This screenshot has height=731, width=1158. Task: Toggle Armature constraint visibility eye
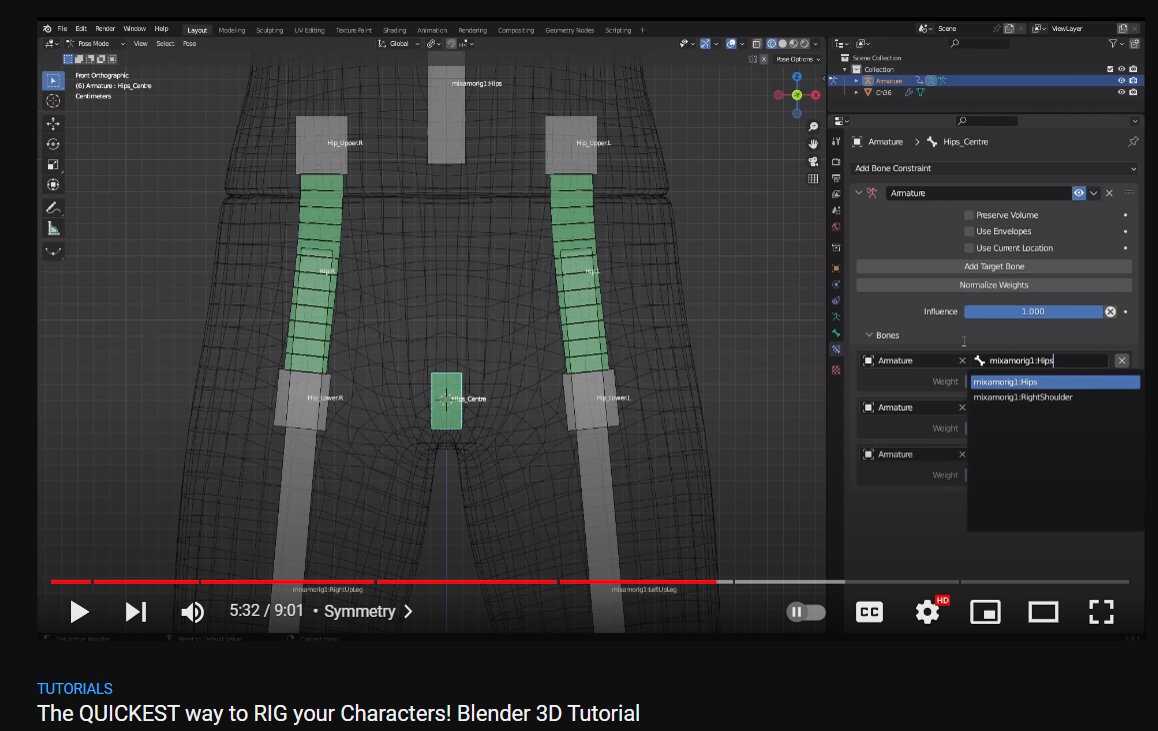1079,193
